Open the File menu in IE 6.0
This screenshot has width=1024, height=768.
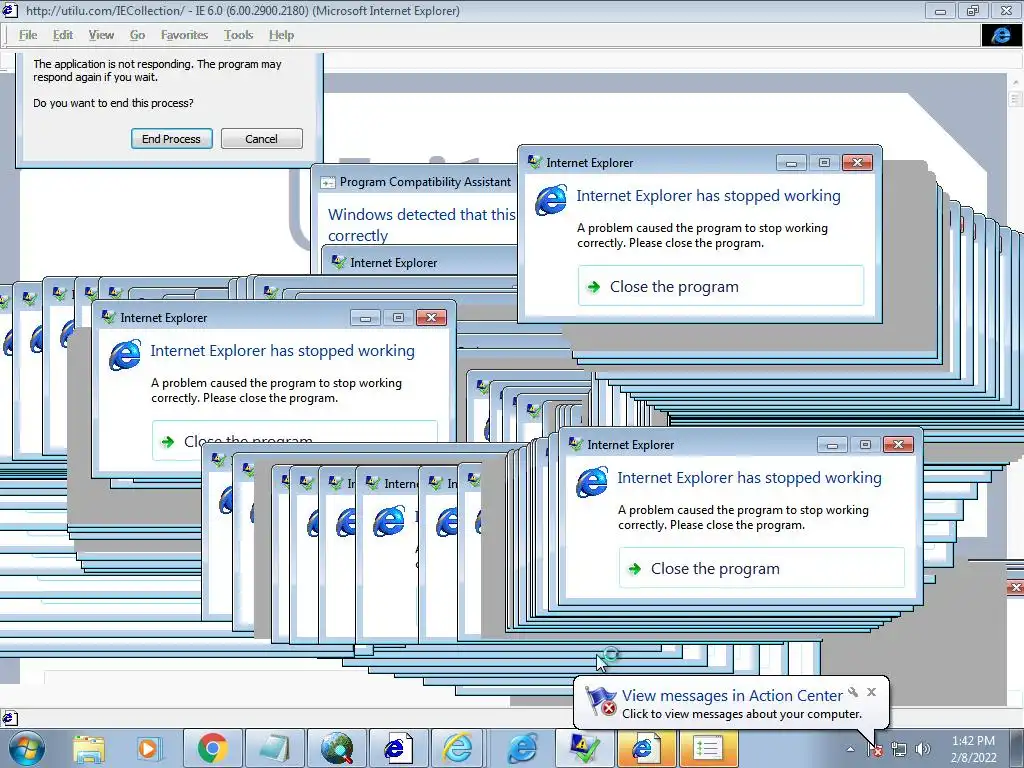click(x=28, y=35)
